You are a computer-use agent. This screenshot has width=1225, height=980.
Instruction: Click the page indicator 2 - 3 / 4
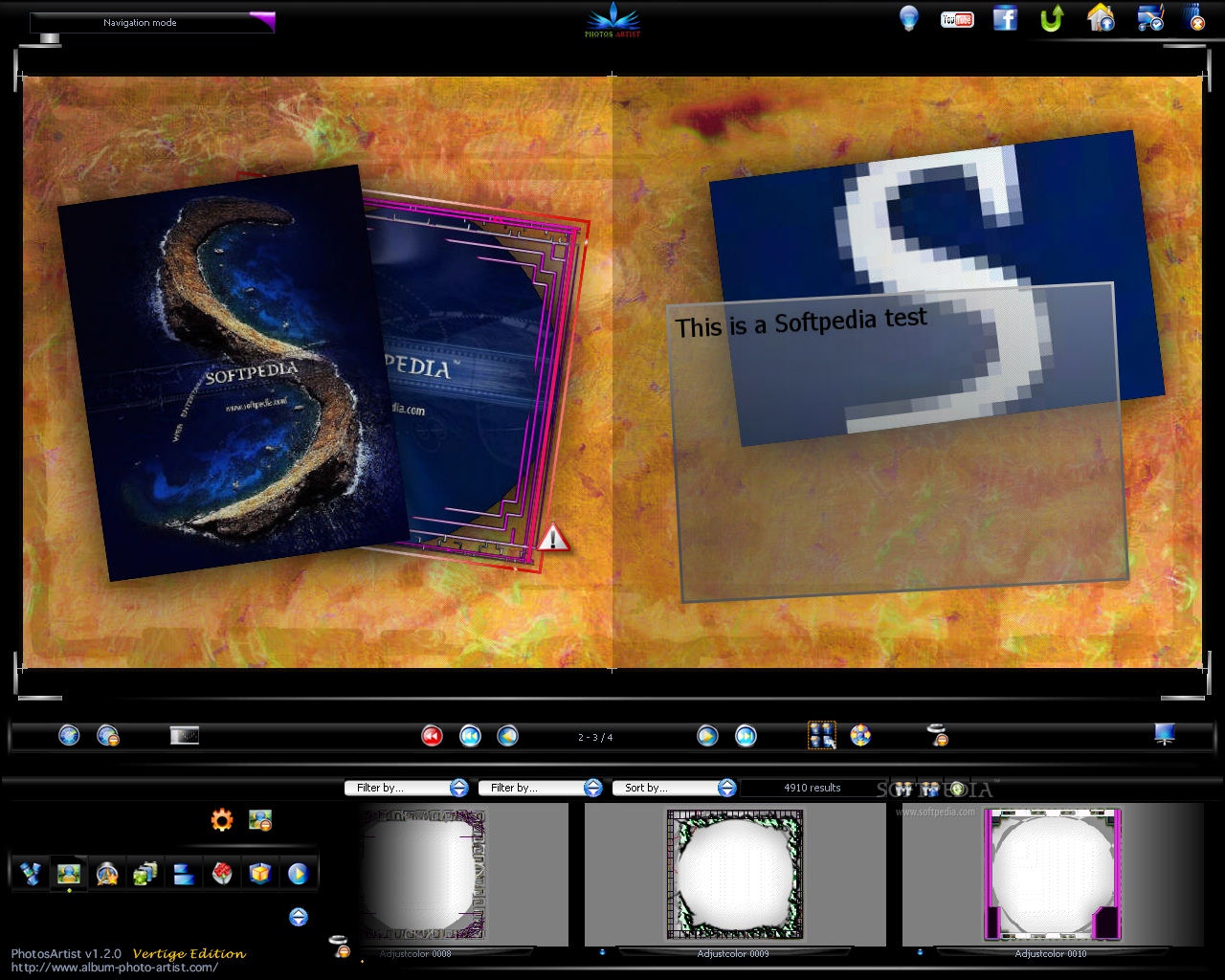595,737
